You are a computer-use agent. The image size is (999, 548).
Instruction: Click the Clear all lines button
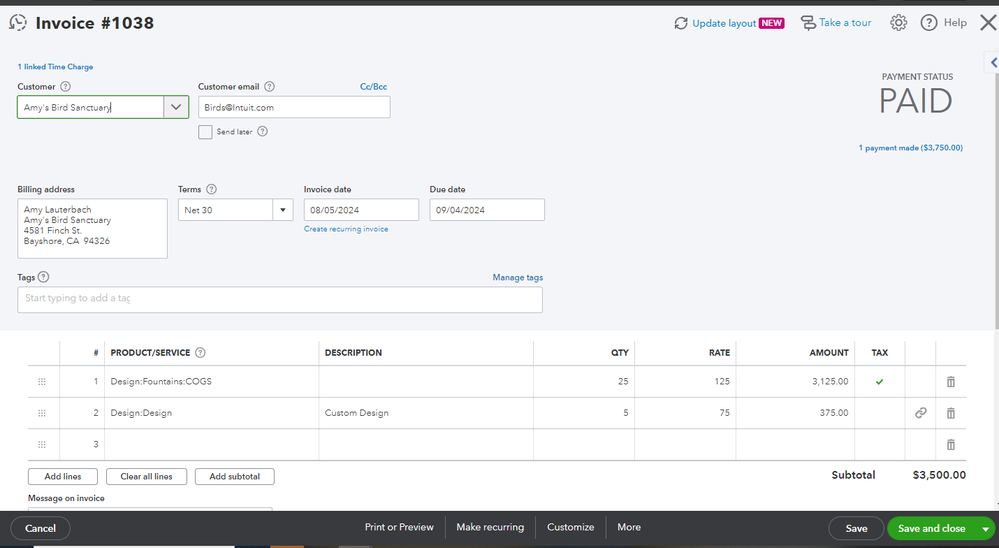pyautogui.click(x=147, y=476)
